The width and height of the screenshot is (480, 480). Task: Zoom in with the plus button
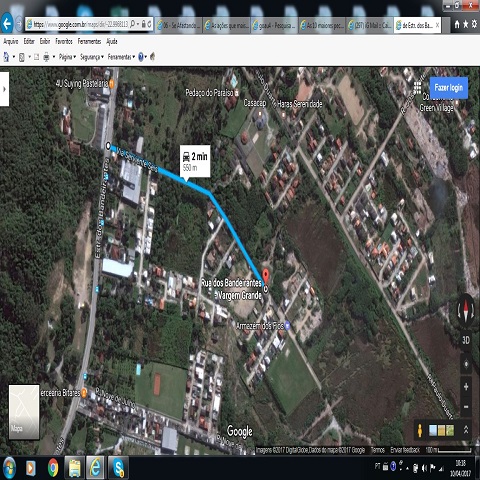coord(466,387)
